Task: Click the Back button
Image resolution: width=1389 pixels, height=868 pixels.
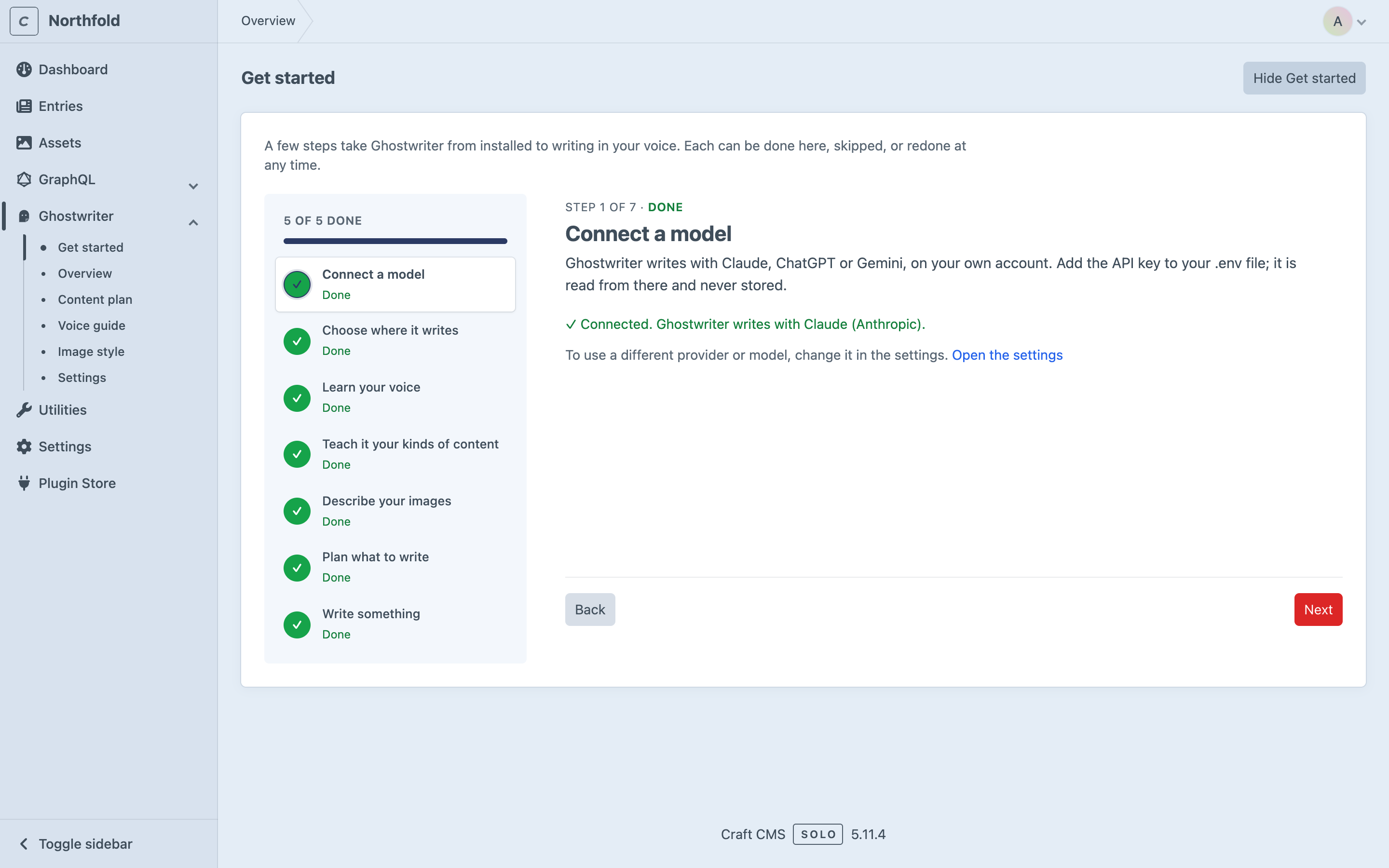Action: point(590,610)
